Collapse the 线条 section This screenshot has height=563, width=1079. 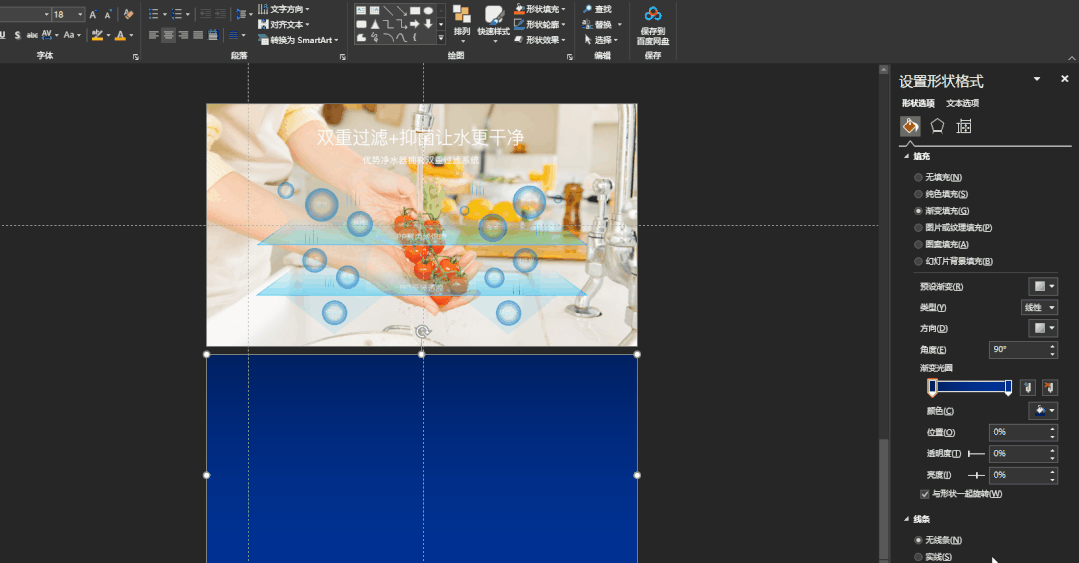point(906,519)
